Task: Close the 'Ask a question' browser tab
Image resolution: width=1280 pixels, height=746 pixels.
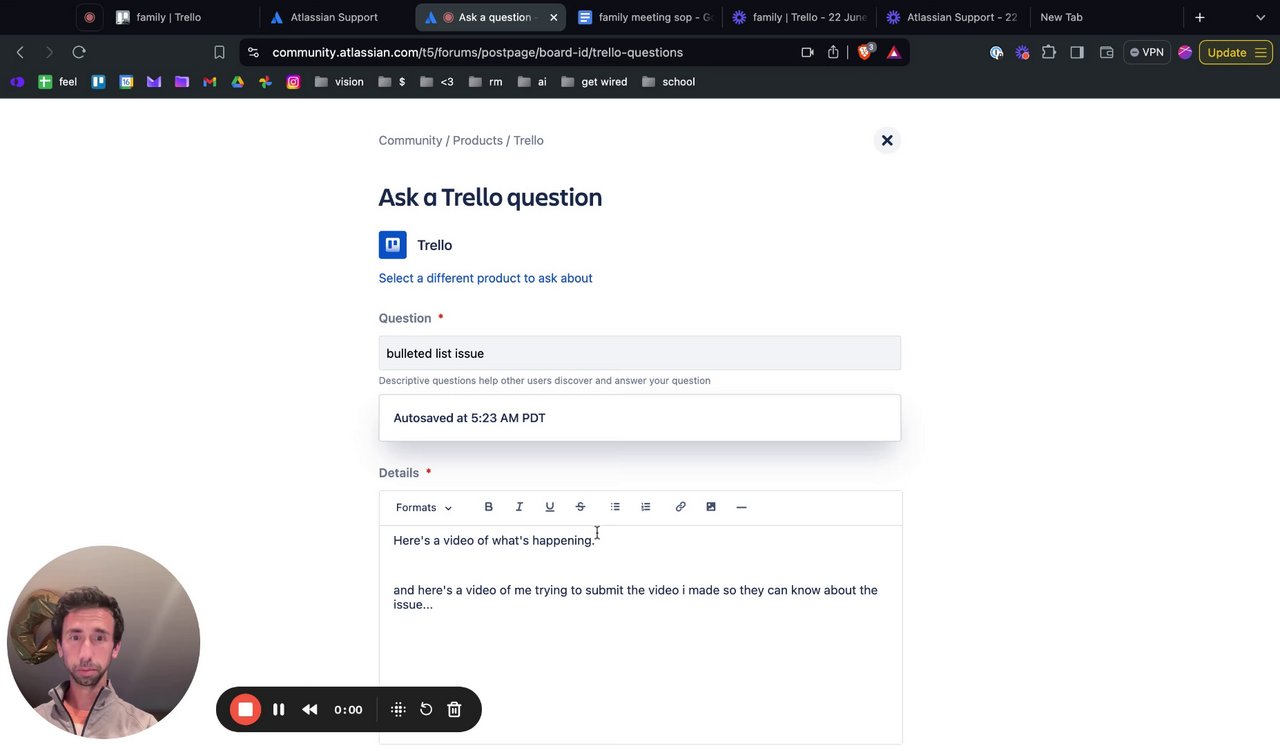Action: click(553, 17)
